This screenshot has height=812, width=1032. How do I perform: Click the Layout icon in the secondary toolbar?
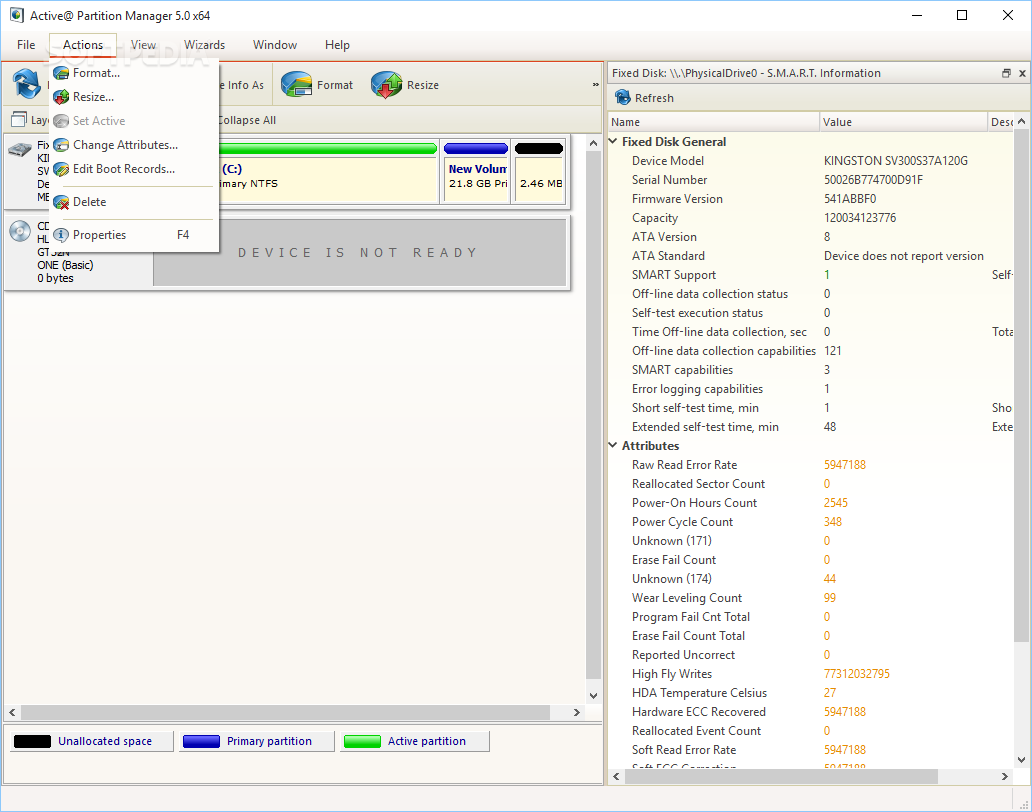(19, 119)
